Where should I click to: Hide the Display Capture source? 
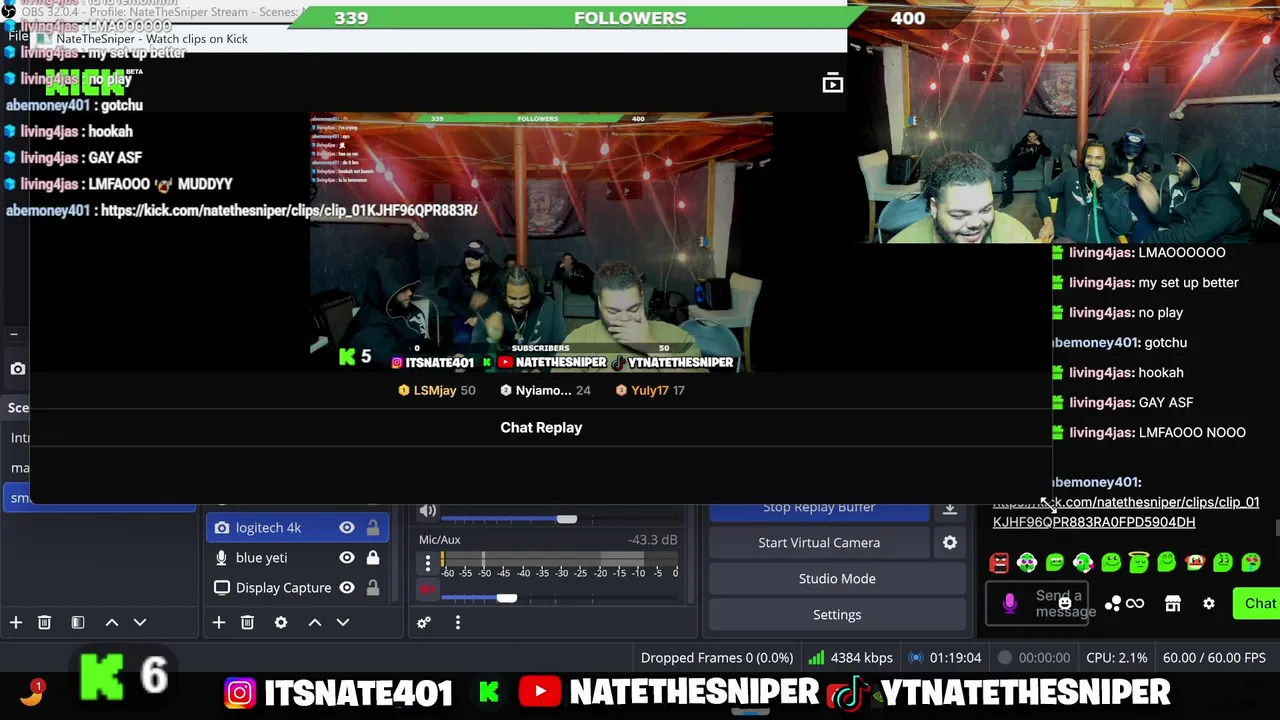pyautogui.click(x=347, y=587)
